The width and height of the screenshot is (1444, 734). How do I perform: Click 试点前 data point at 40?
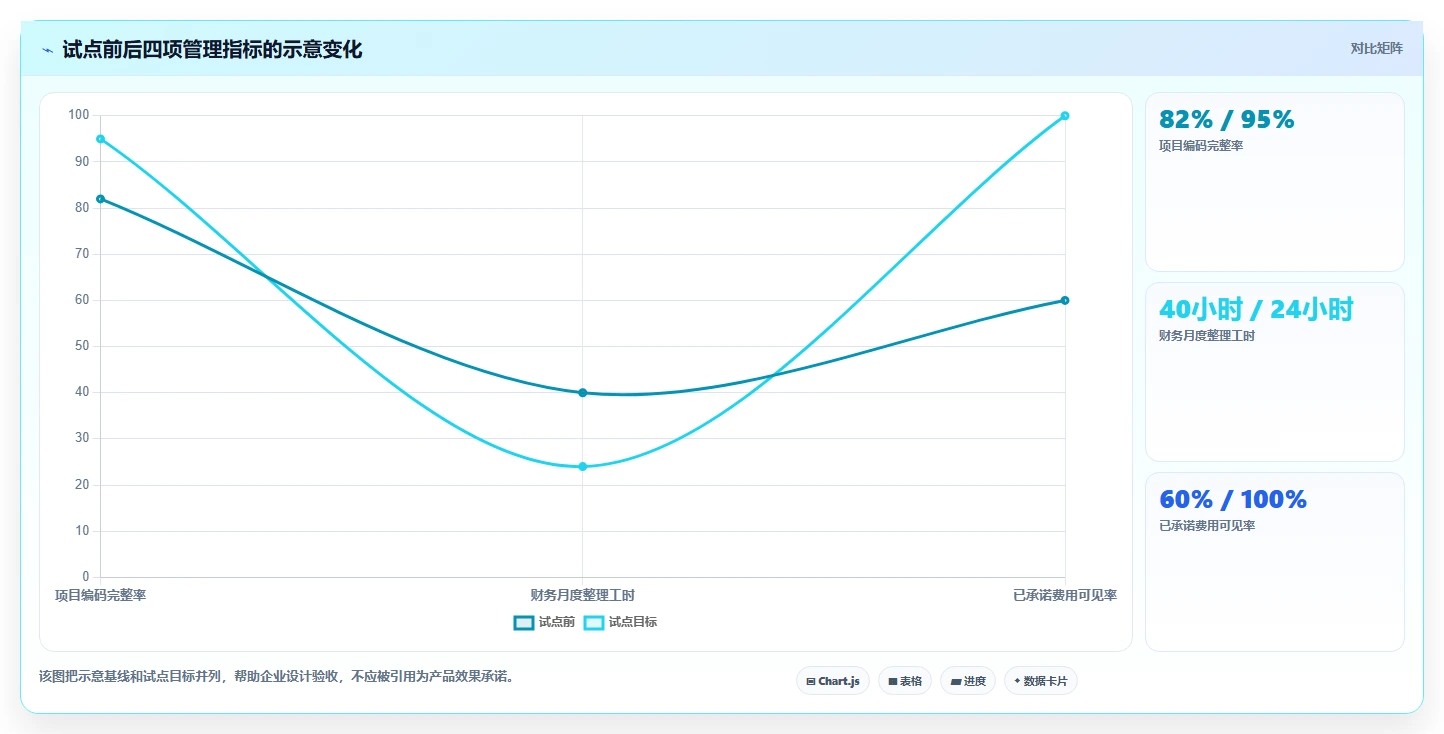(583, 393)
